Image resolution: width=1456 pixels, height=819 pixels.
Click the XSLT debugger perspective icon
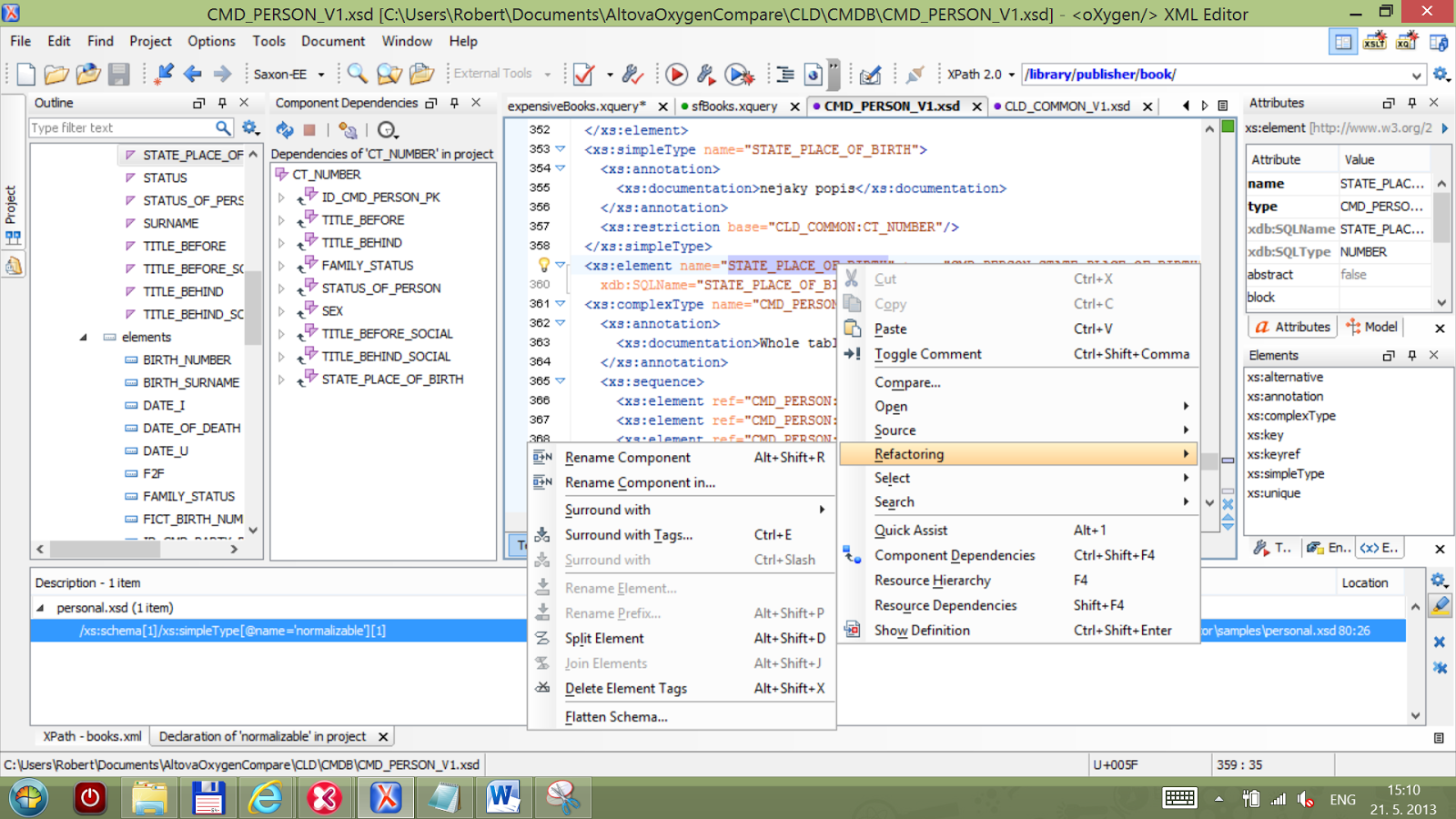[x=1374, y=42]
